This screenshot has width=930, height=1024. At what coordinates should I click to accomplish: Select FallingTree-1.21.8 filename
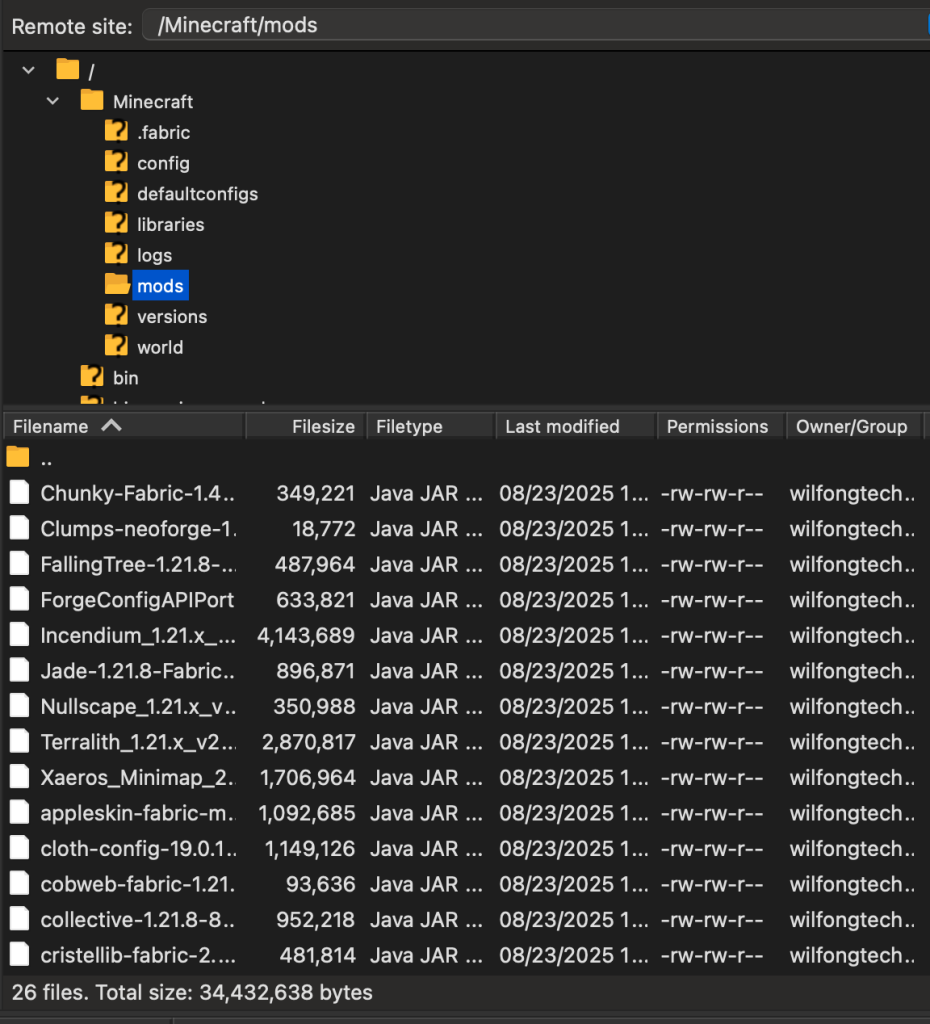click(138, 565)
